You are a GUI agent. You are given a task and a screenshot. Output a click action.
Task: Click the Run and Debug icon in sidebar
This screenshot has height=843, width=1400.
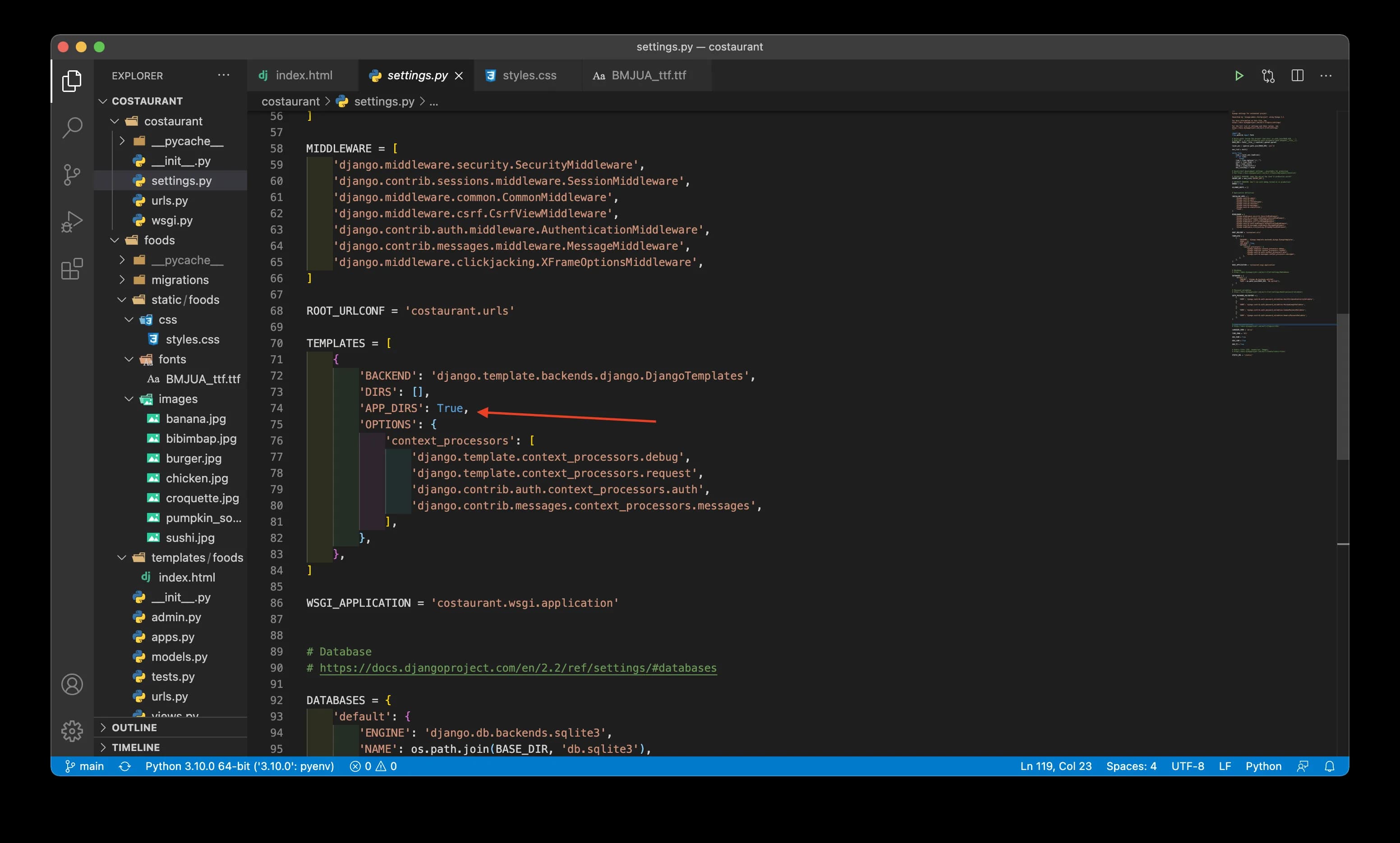coord(73,221)
